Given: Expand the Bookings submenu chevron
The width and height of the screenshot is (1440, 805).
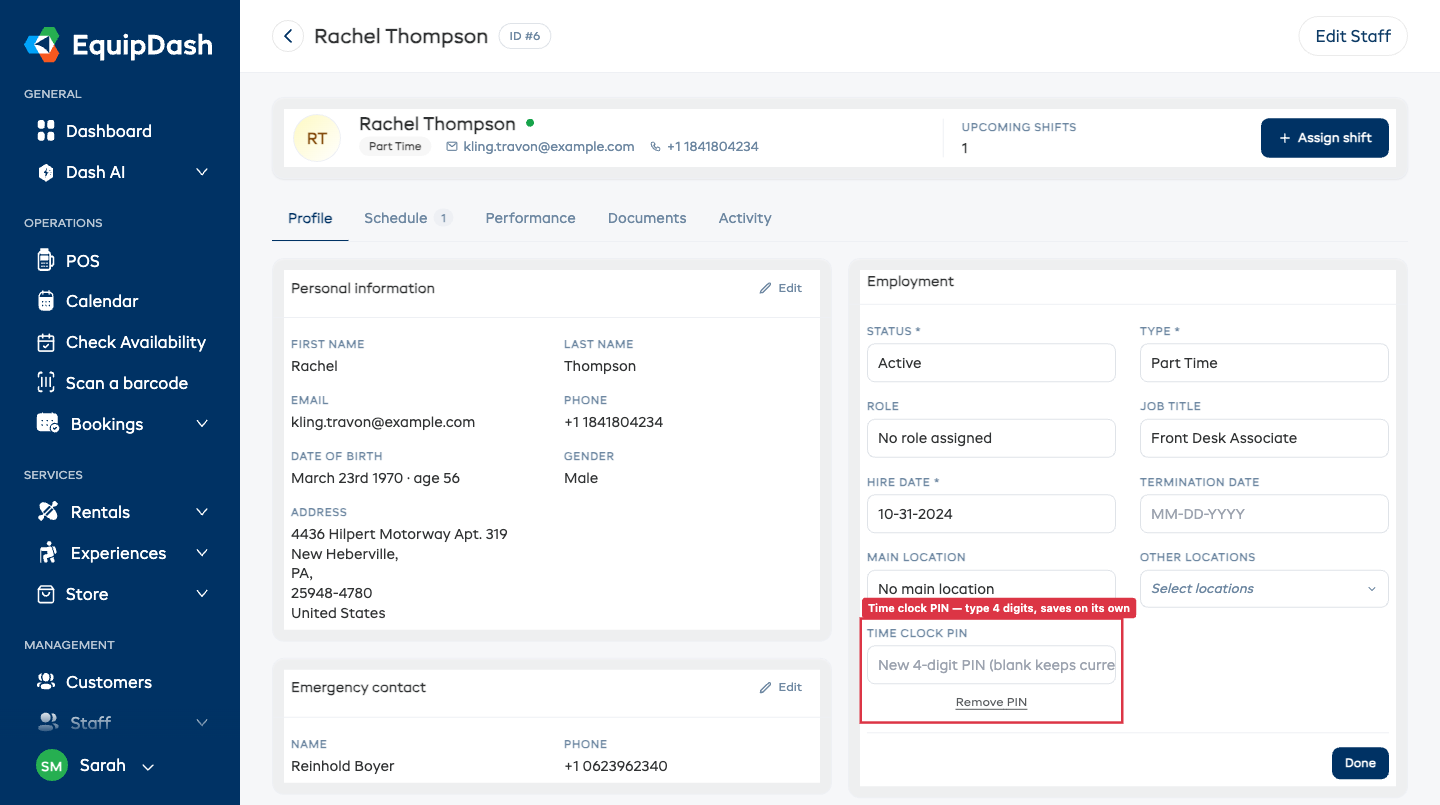Looking at the screenshot, I should (202, 424).
